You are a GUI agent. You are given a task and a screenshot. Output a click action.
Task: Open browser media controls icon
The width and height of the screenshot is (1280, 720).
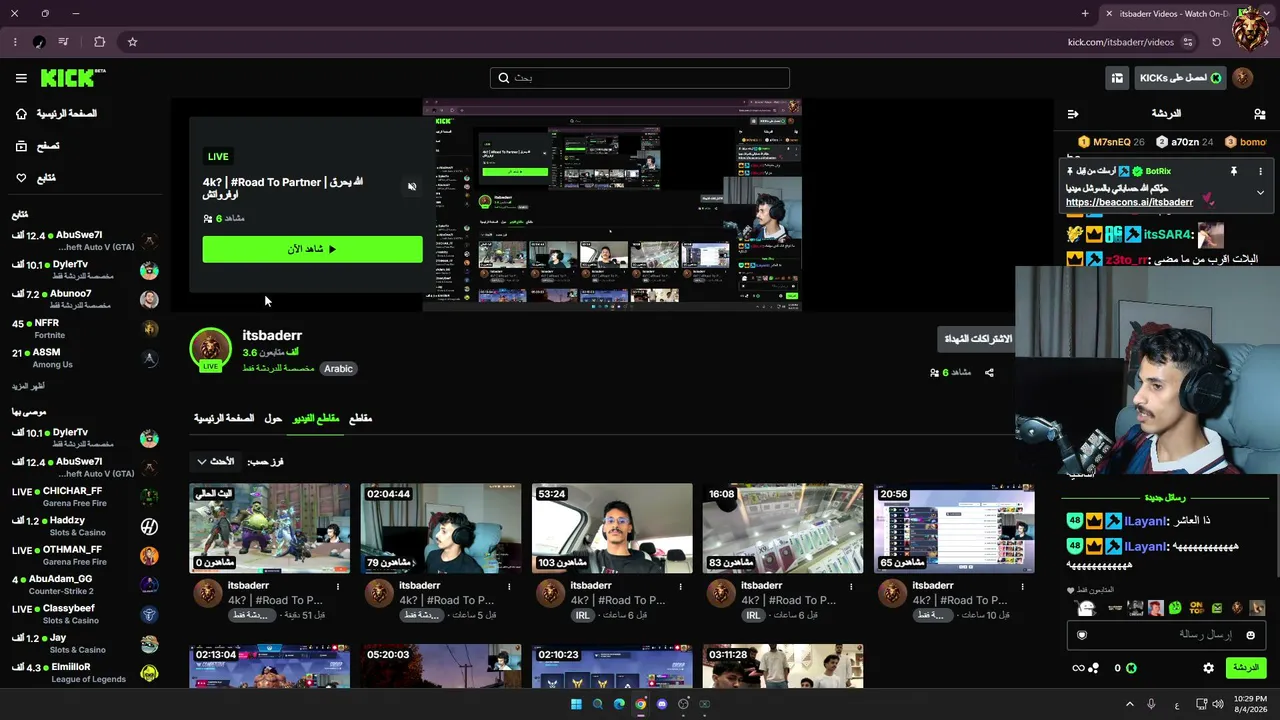click(x=63, y=42)
